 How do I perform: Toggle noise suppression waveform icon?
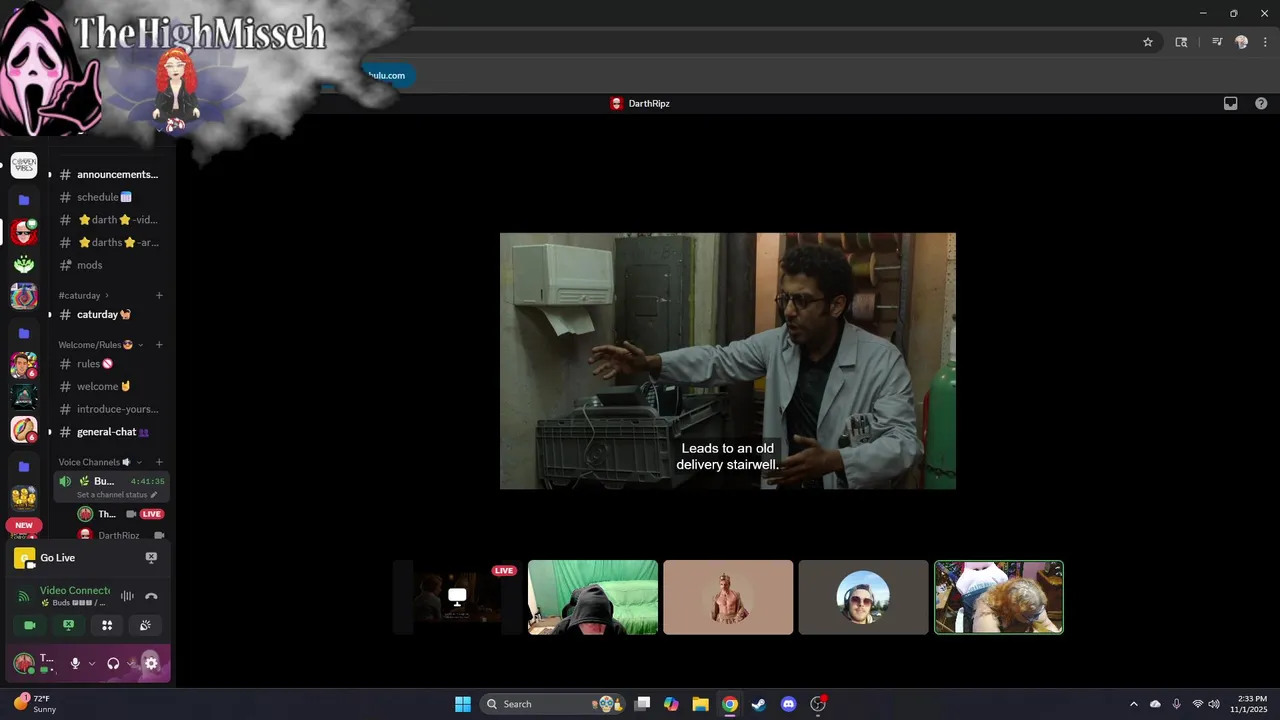[x=127, y=596]
